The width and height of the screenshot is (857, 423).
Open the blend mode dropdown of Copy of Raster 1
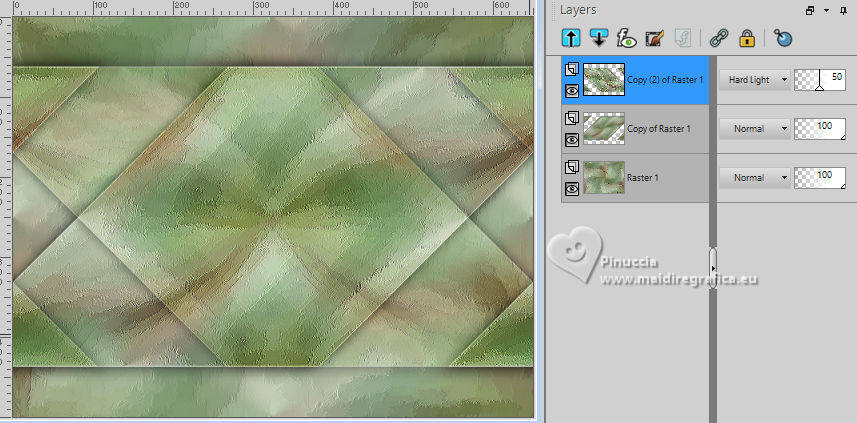pos(755,128)
